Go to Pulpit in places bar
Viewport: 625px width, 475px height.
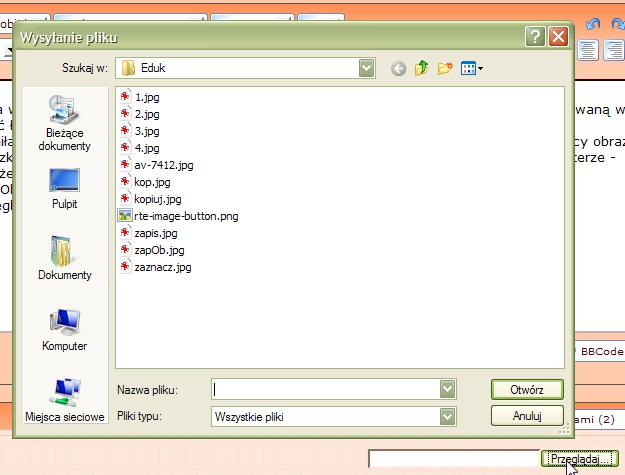(x=64, y=188)
